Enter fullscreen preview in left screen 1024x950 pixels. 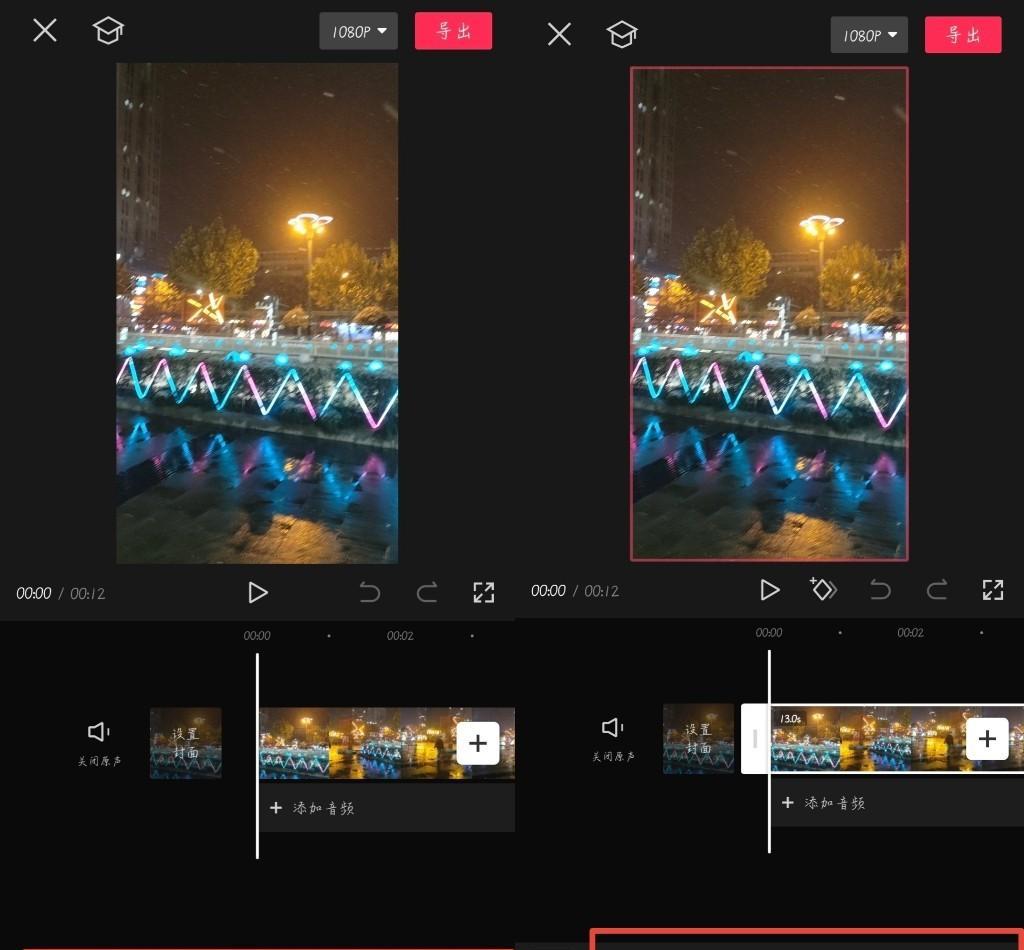483,592
